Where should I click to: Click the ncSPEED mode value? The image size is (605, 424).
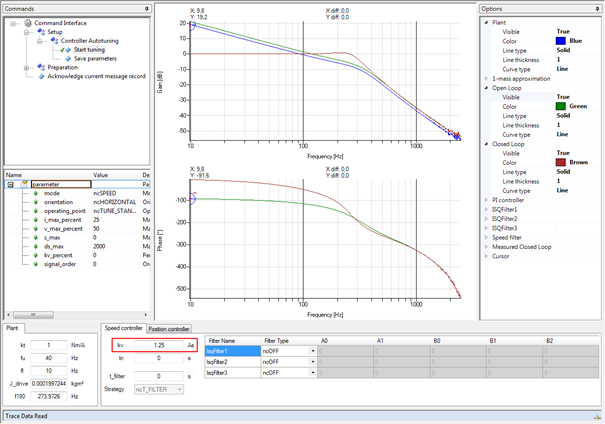(105, 193)
